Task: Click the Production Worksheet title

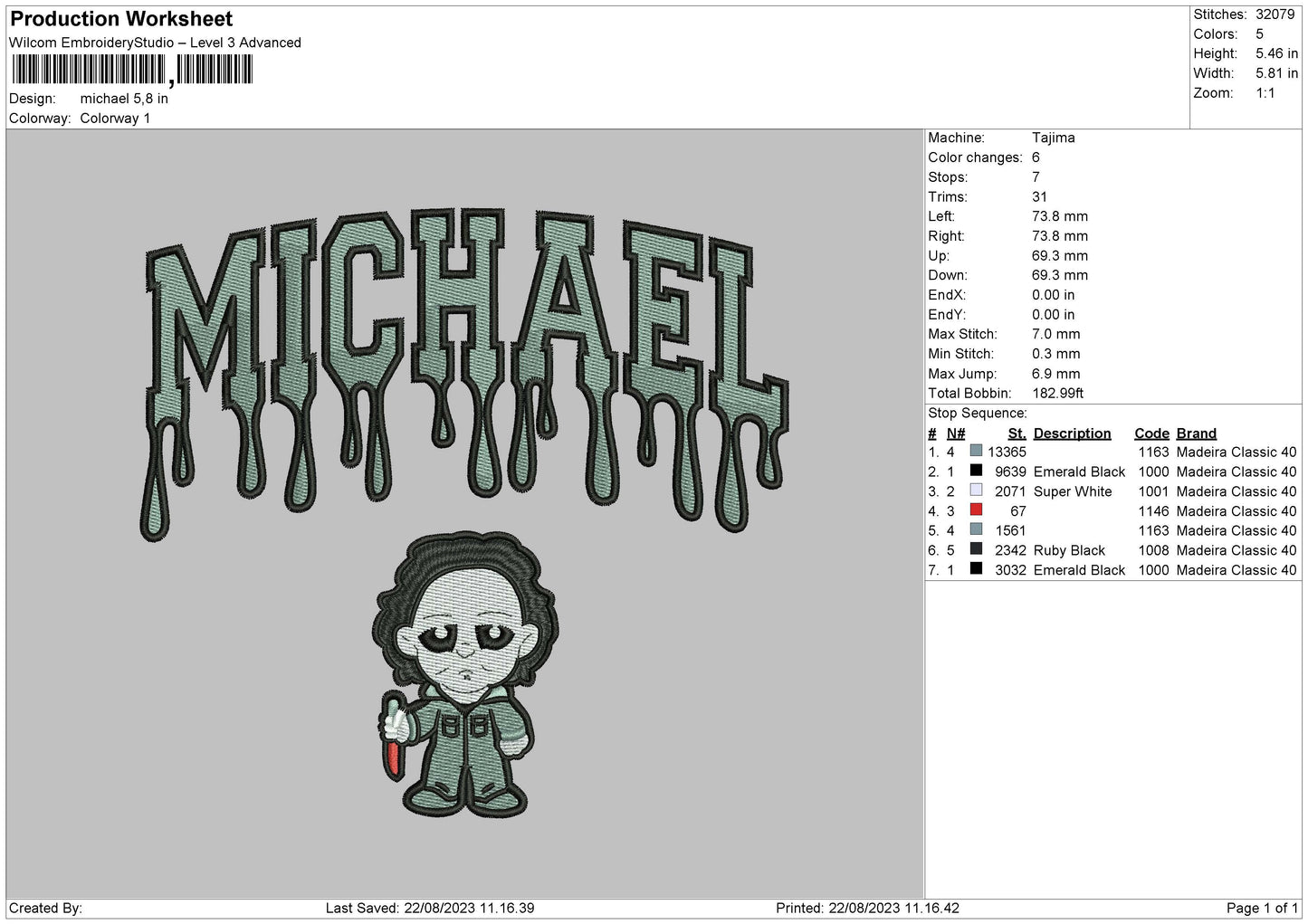Action: 121,19
